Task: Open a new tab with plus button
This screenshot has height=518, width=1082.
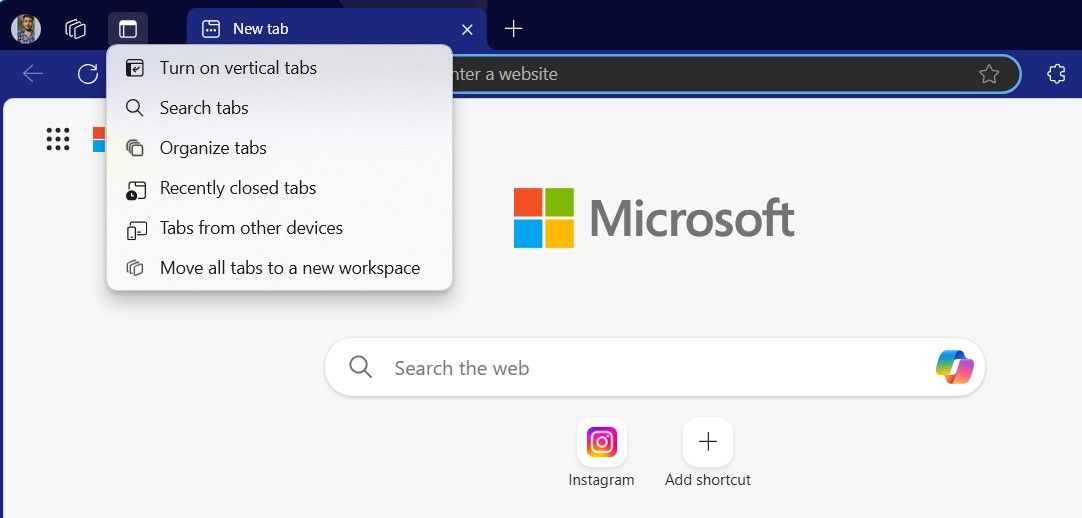Action: click(513, 29)
